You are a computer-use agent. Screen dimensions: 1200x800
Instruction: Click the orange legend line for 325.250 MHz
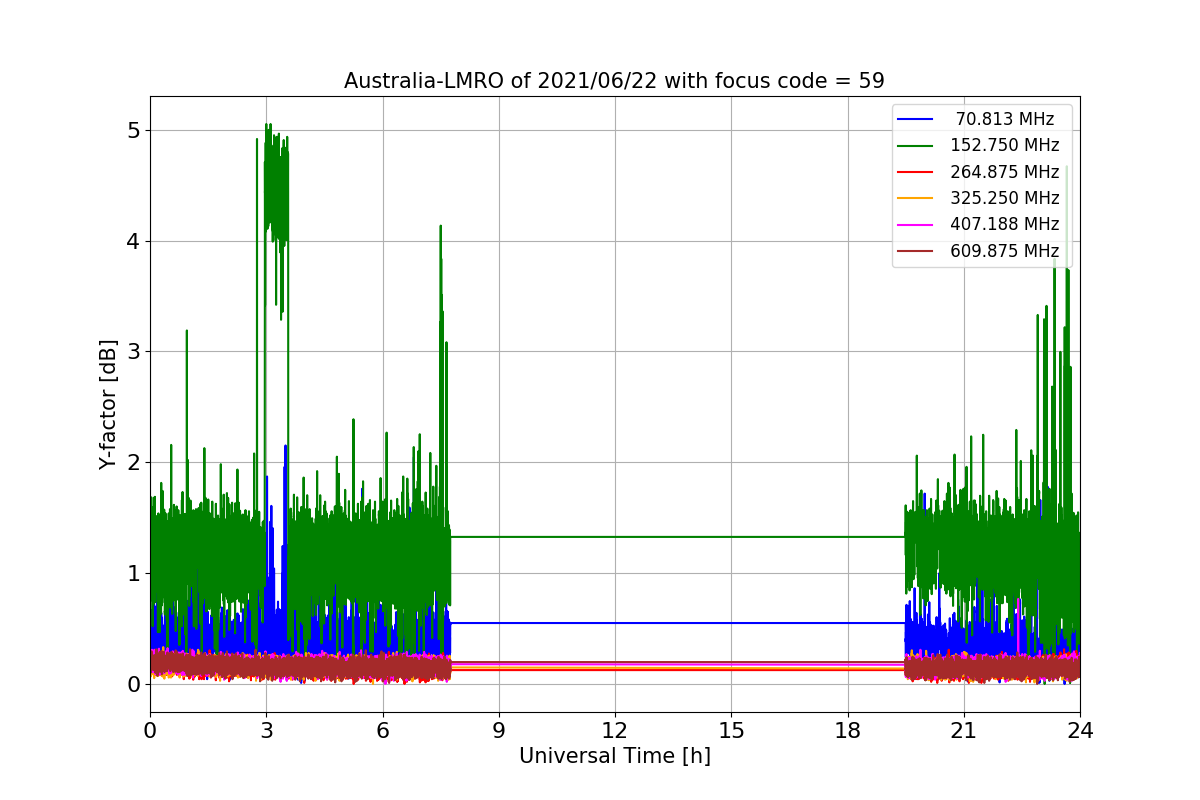915,198
